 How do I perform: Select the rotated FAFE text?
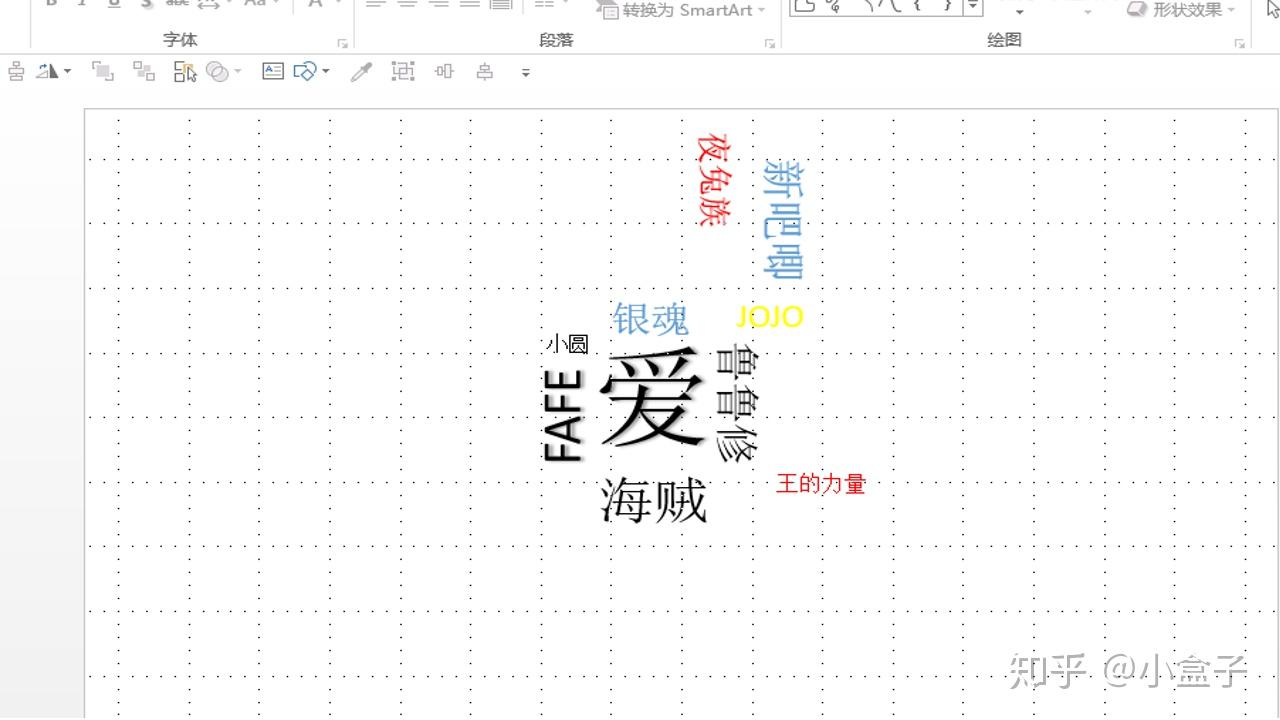coord(562,415)
